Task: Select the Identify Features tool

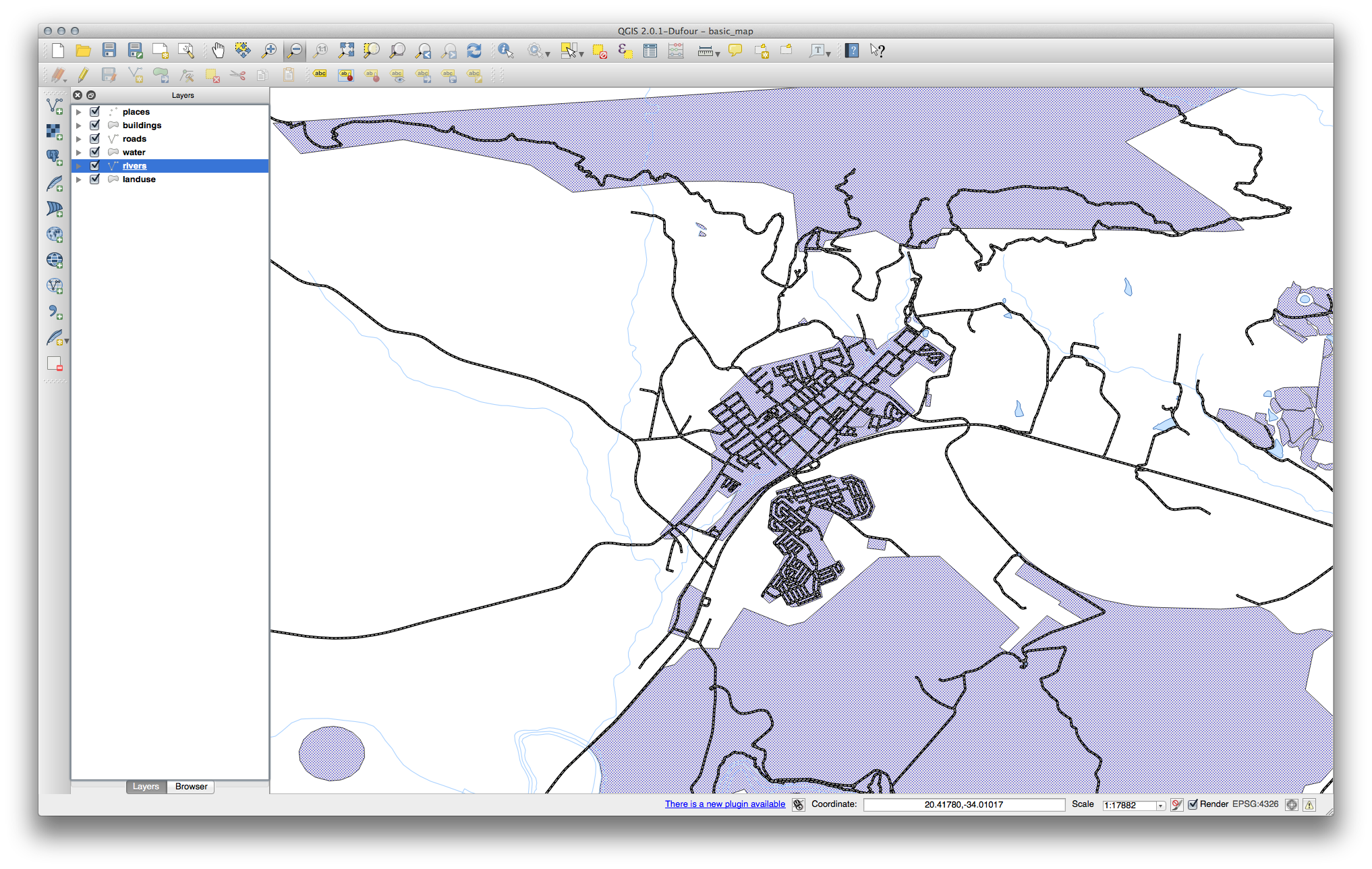Action: pyautogui.click(x=505, y=51)
